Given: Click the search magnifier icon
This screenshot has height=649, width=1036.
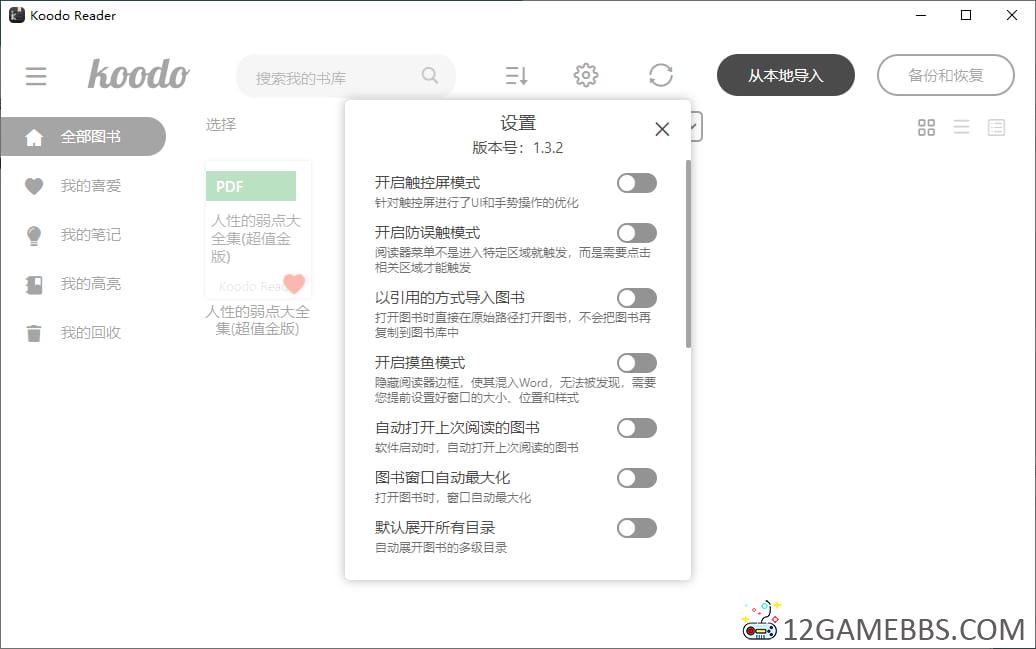Looking at the screenshot, I should coord(430,76).
